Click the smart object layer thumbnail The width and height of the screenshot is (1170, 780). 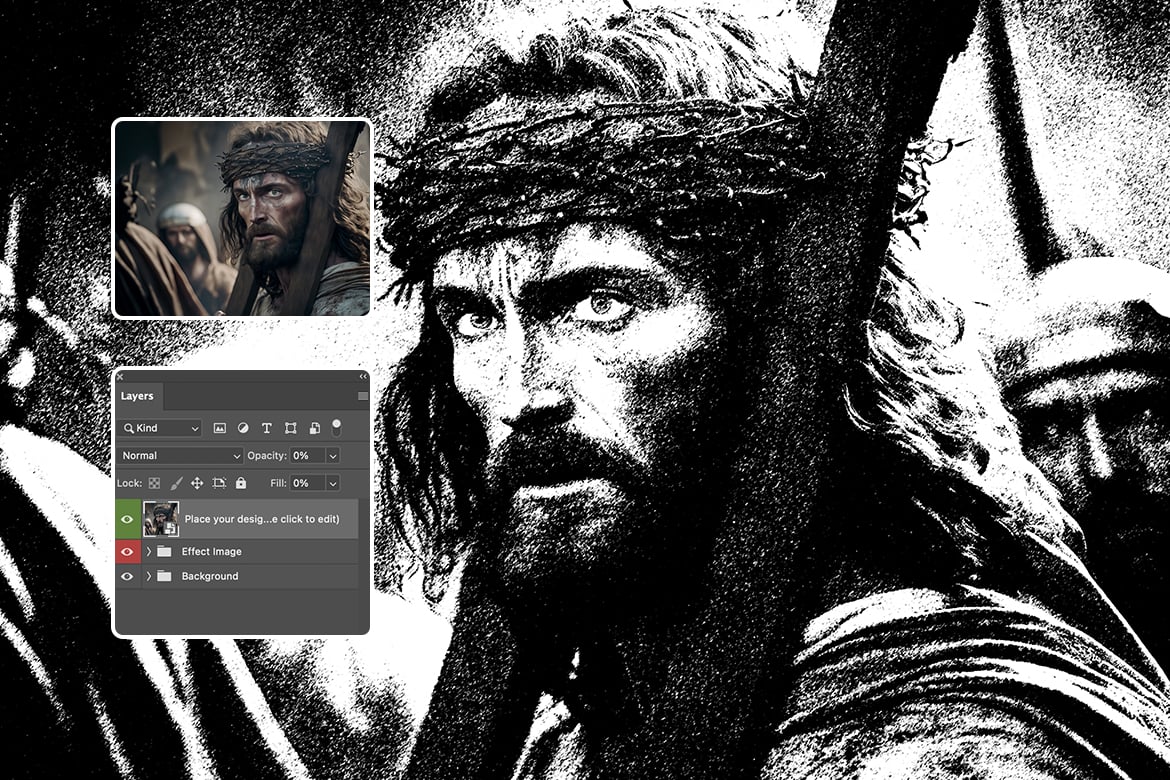pyautogui.click(x=160, y=519)
